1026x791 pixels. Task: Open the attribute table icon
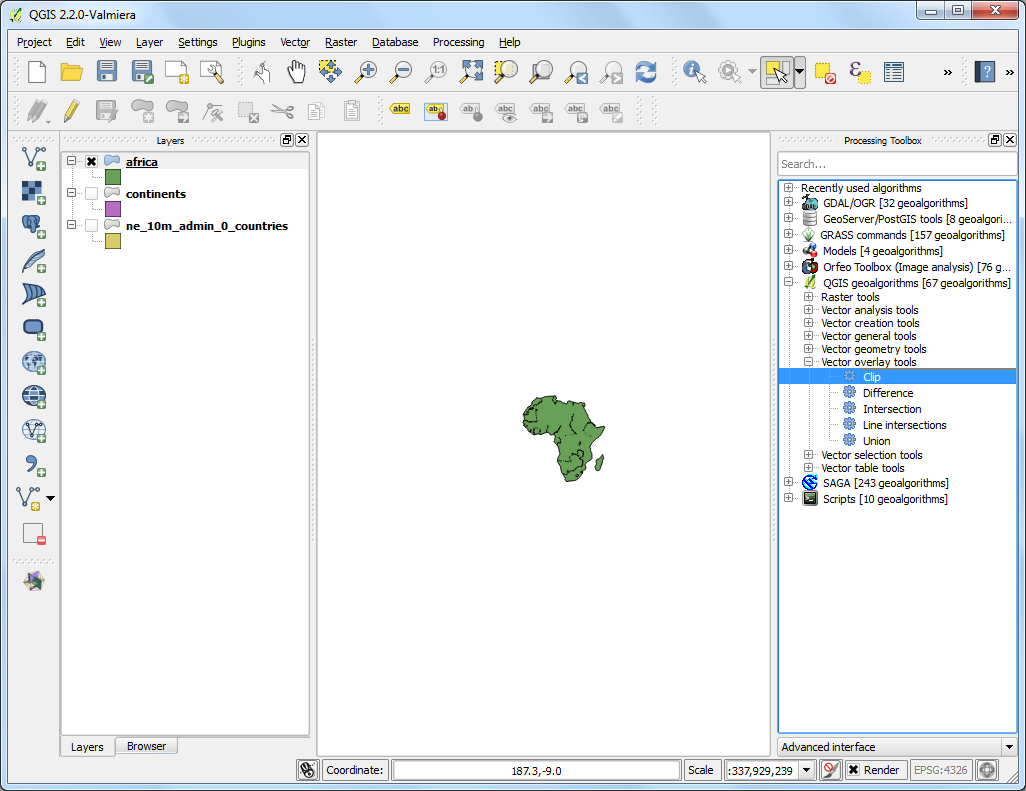pos(894,71)
